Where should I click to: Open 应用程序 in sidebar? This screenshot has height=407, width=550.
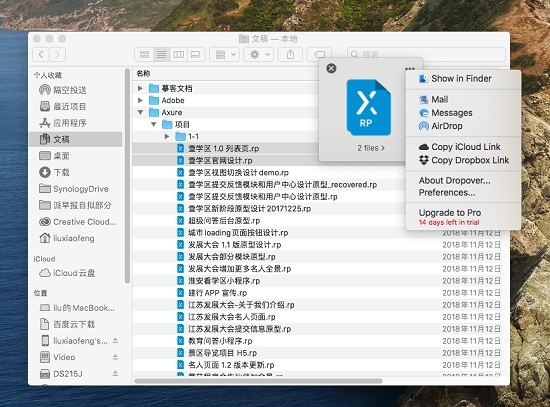tap(76, 123)
